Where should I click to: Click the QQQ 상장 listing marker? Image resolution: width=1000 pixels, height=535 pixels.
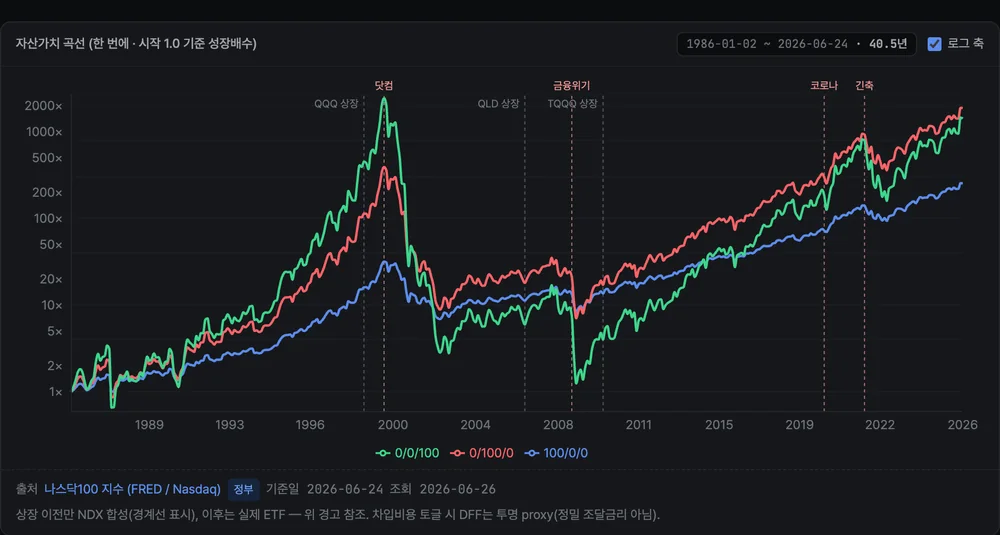(x=336, y=103)
